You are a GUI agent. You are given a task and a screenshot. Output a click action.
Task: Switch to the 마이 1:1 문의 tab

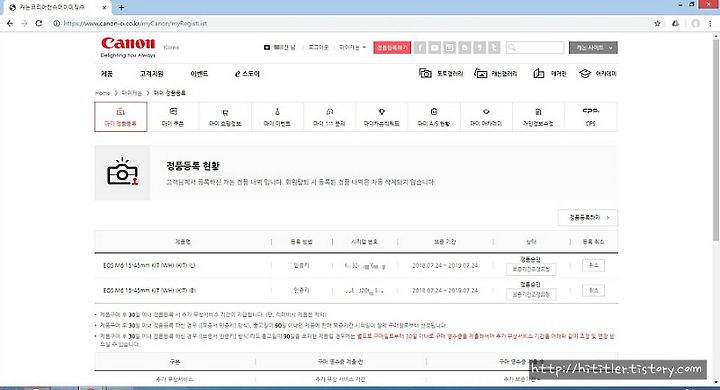(329, 117)
